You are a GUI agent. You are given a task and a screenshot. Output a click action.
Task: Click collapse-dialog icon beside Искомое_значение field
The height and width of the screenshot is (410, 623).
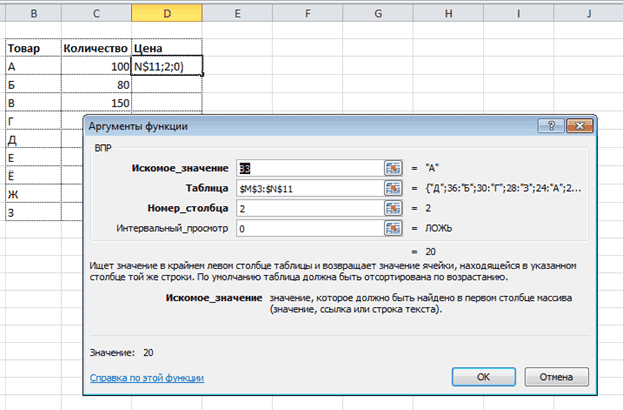pyautogui.click(x=393, y=167)
